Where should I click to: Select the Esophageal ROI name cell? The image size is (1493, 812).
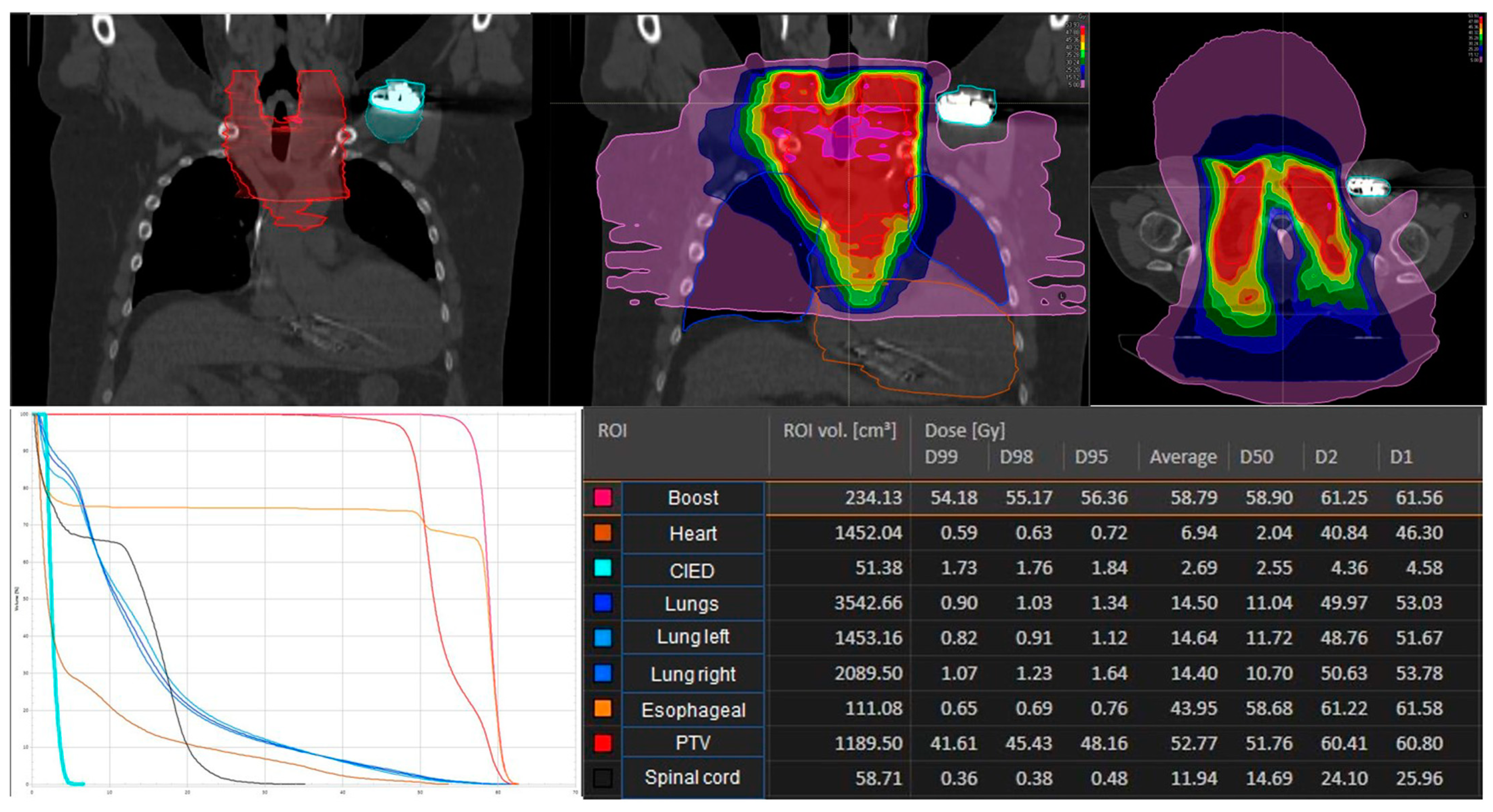pos(692,710)
